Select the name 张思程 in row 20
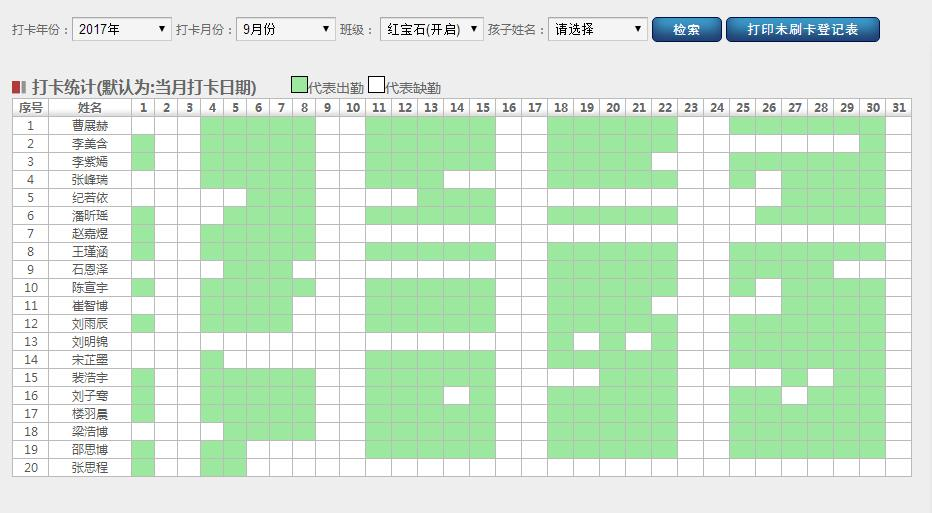932x513 pixels. (x=90, y=467)
